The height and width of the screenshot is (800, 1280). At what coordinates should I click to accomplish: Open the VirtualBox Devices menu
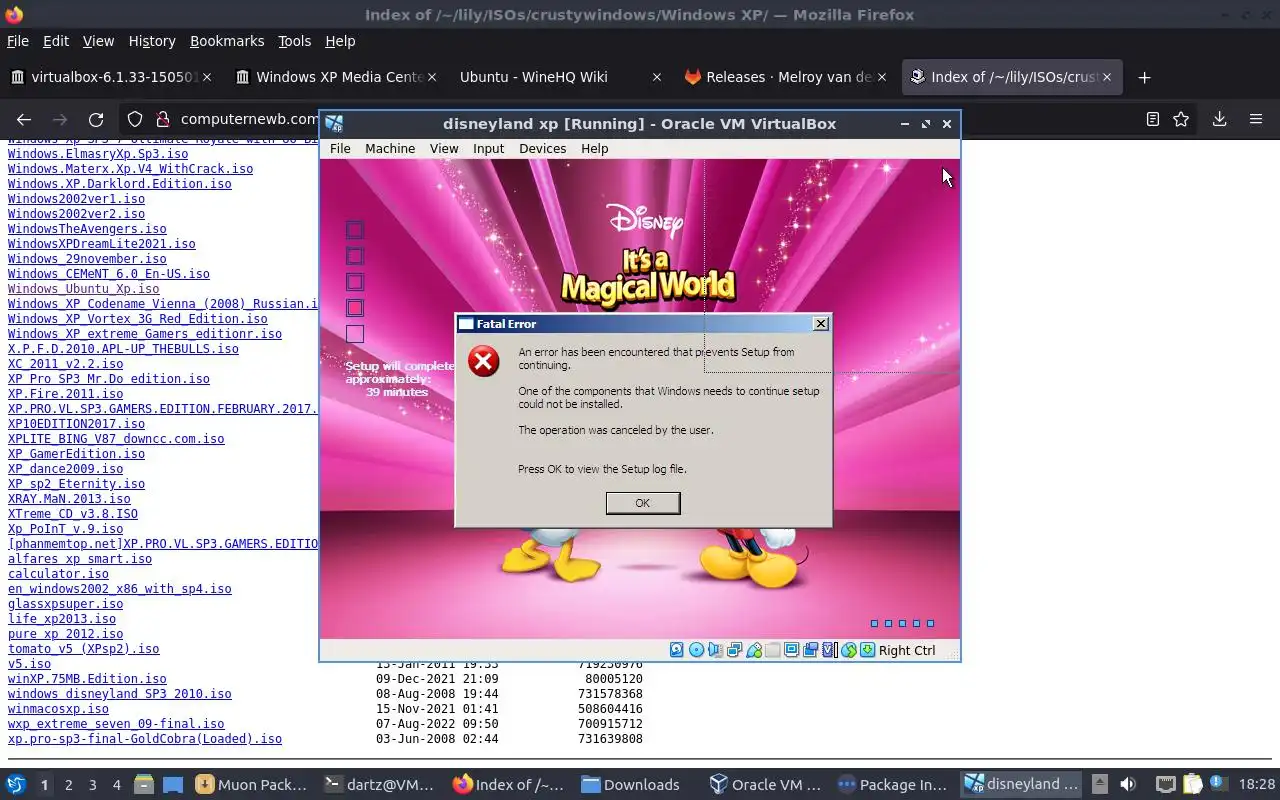[x=542, y=148]
